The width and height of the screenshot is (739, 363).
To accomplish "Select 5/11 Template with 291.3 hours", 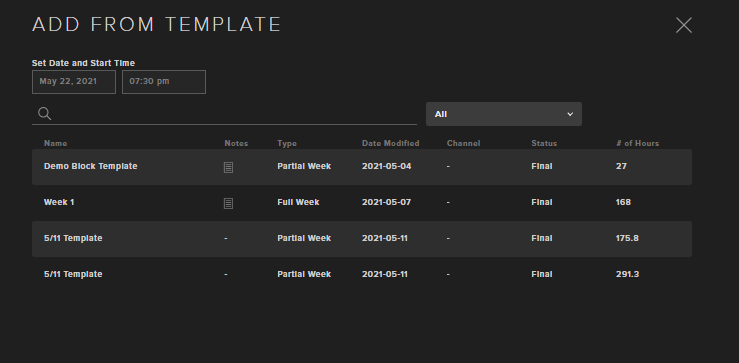I will coord(362,275).
